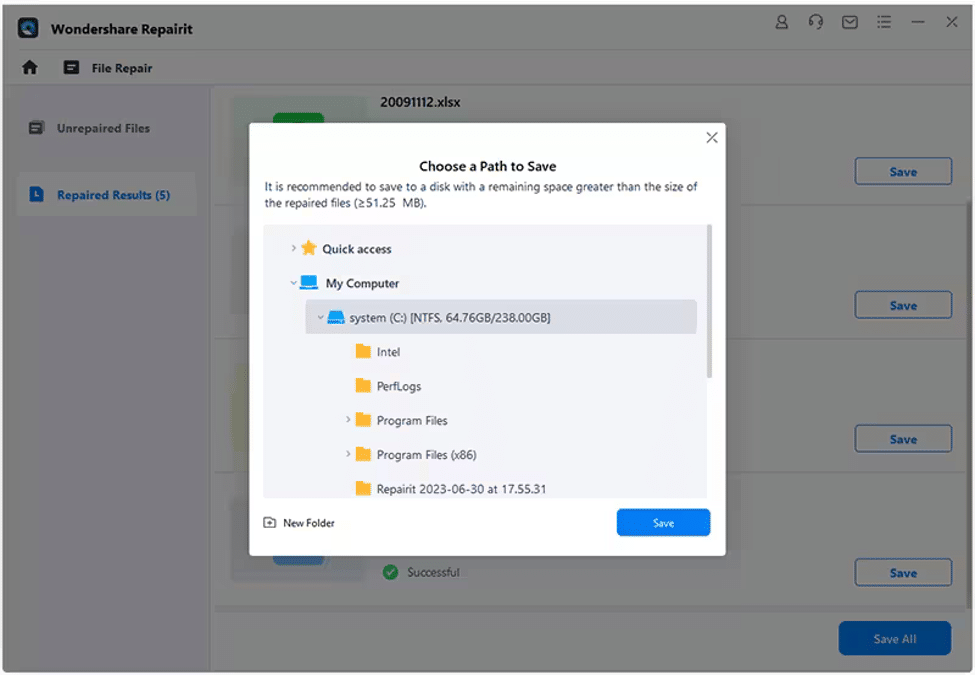Click the Wondershare Repairit logo icon
Viewport: 977px width, 675px height.
(x=28, y=29)
